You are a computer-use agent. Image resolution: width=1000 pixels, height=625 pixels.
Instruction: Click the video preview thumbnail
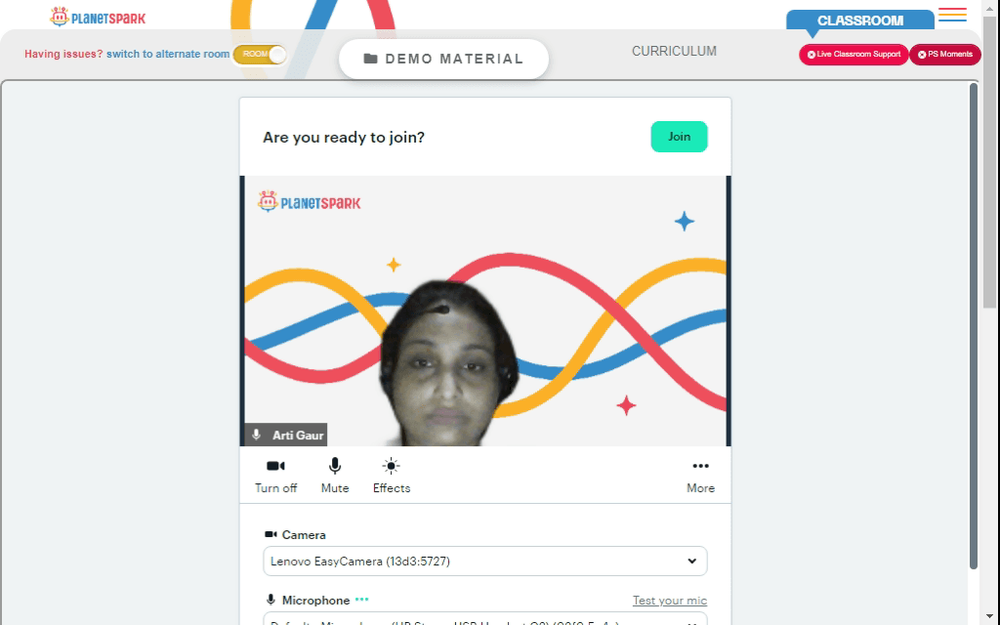485,311
